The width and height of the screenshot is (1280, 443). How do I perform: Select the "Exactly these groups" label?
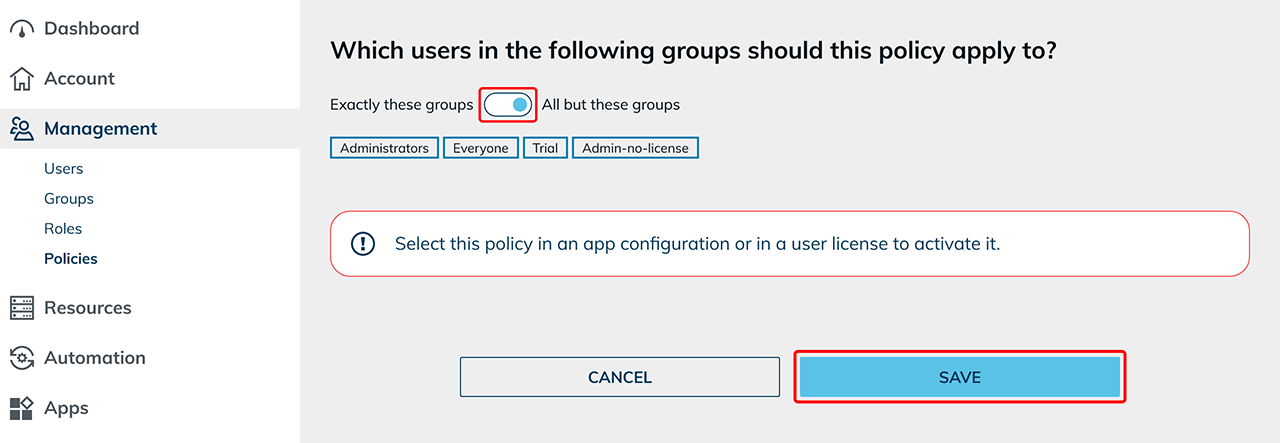coord(401,104)
